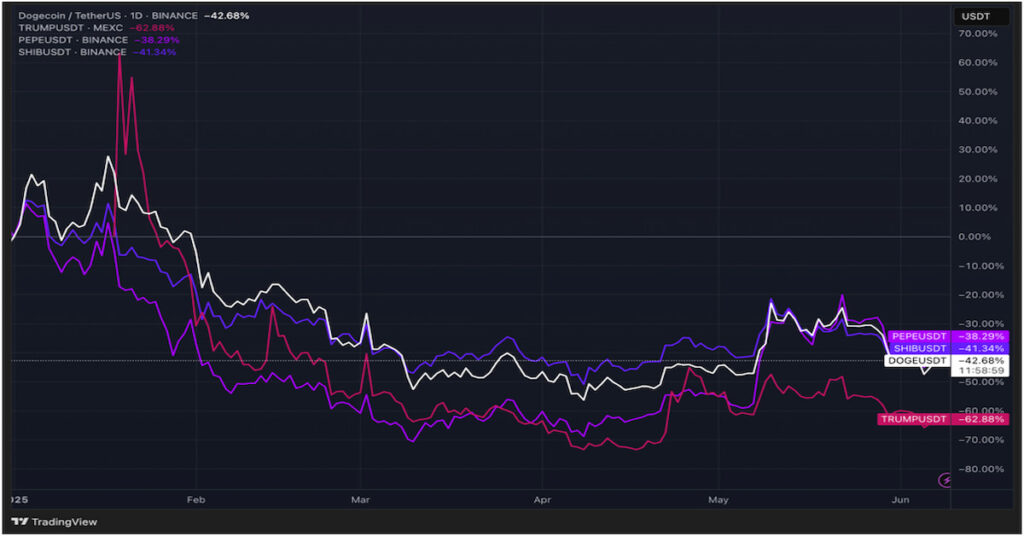Click the Apr label on time axis
This screenshot has width=1024, height=536.
pyautogui.click(x=542, y=500)
